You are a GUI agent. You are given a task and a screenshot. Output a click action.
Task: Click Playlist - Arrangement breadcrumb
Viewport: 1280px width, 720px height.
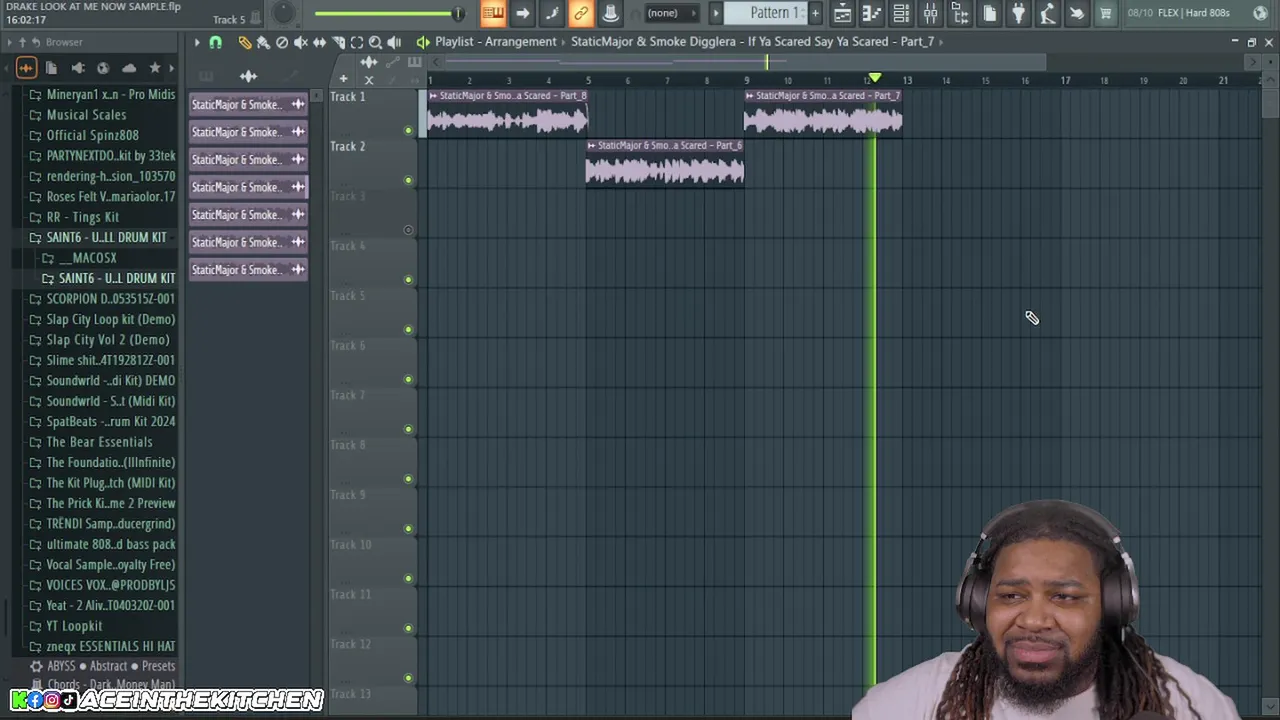(495, 42)
